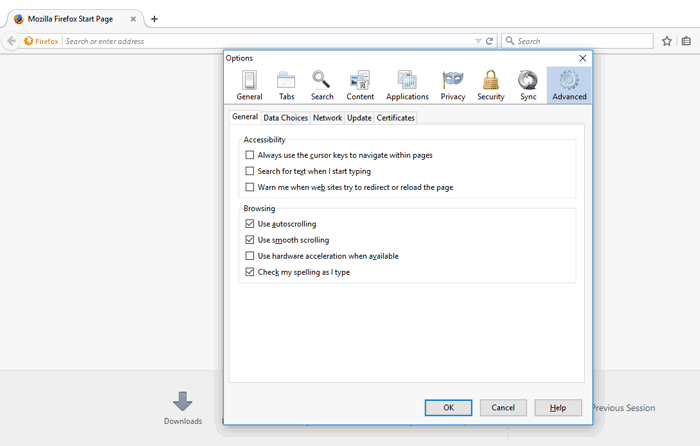The width and height of the screenshot is (700, 446).
Task: Open the Privacy mask category
Action: (453, 85)
